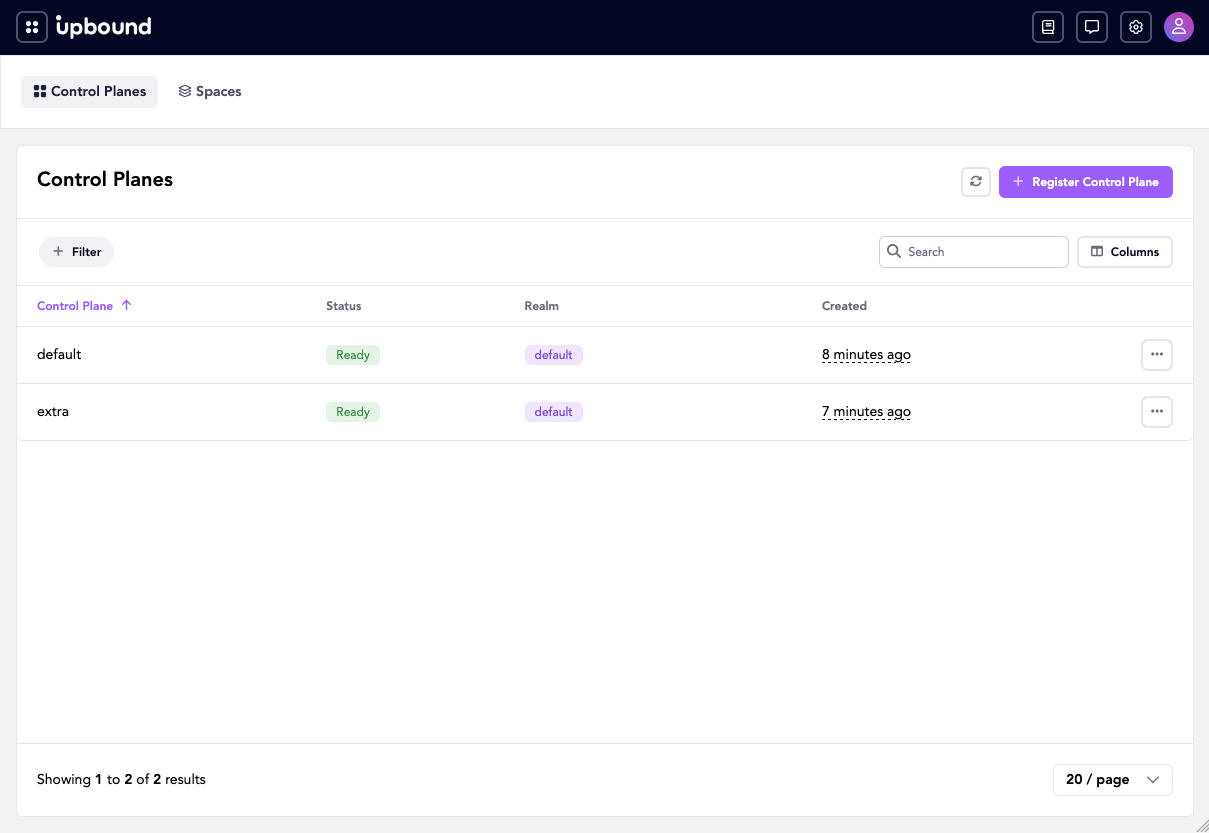Click the Created column header
The width and height of the screenshot is (1209, 833).
coord(844,306)
